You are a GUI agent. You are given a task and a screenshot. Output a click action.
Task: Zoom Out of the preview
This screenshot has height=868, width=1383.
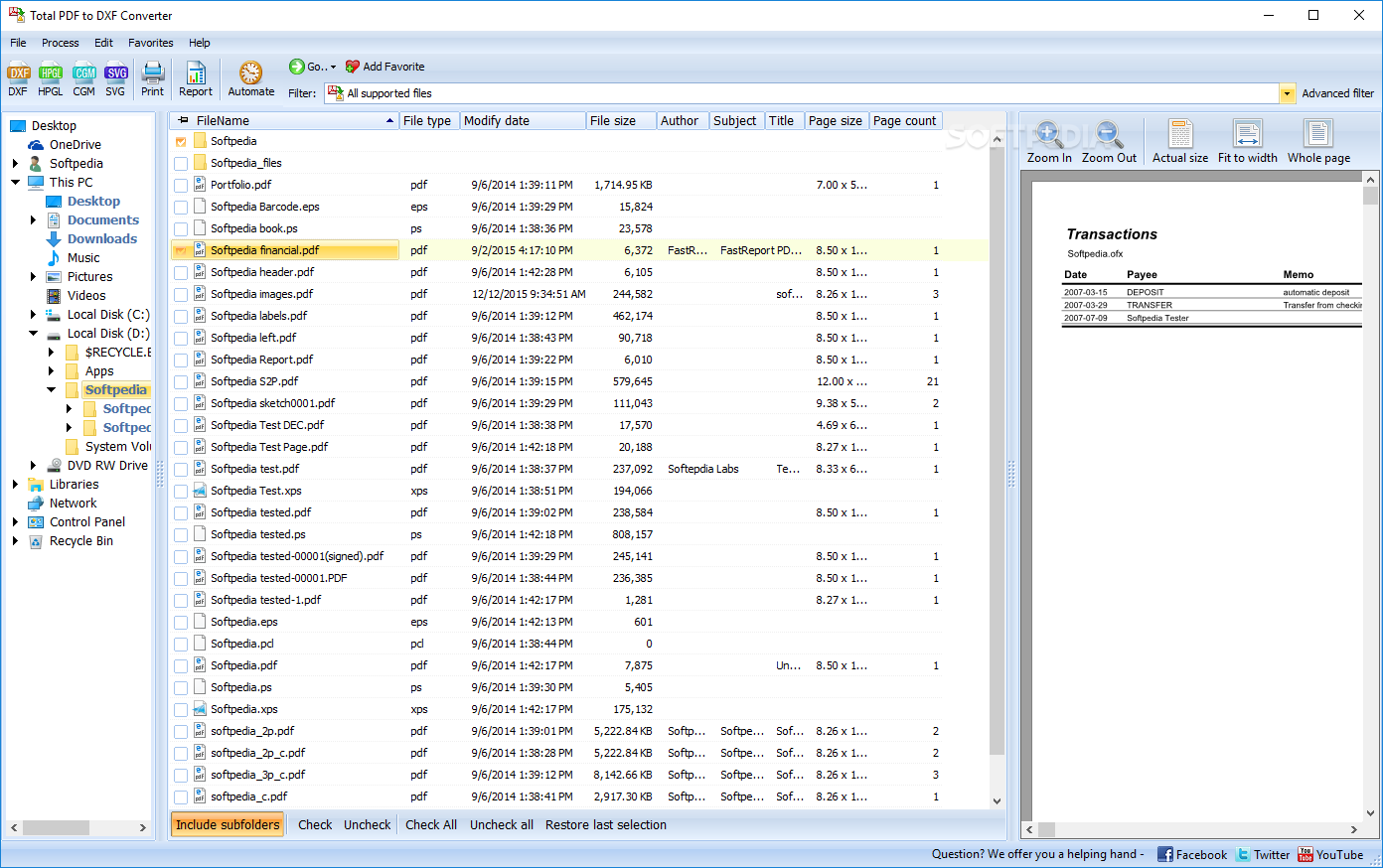[1109, 141]
